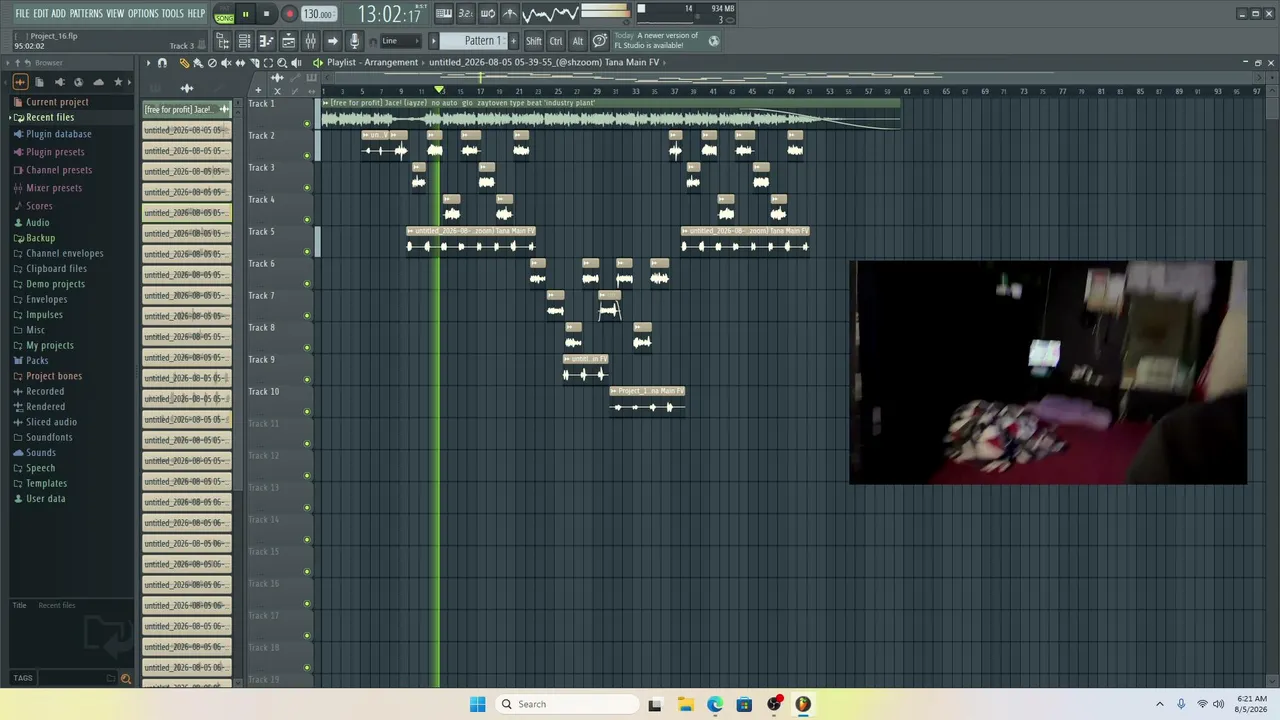Expand the Rendered folder
This screenshot has height=720, width=1280.
pyautogui.click(x=45, y=406)
